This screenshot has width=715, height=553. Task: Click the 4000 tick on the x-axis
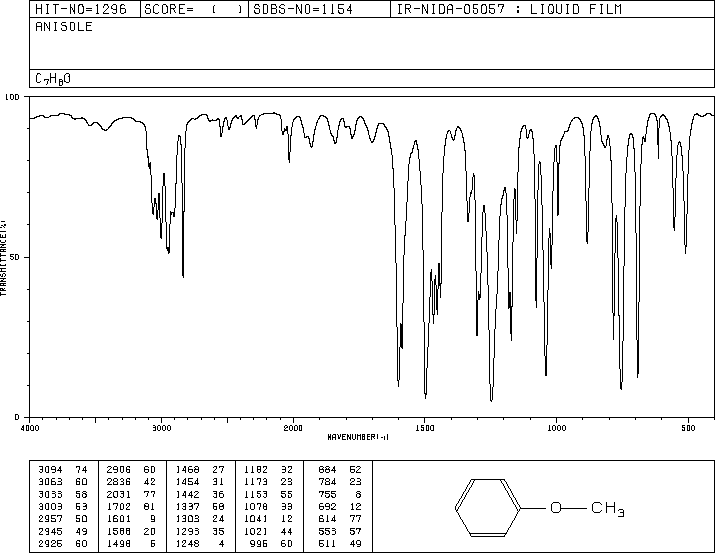[x=30, y=427]
